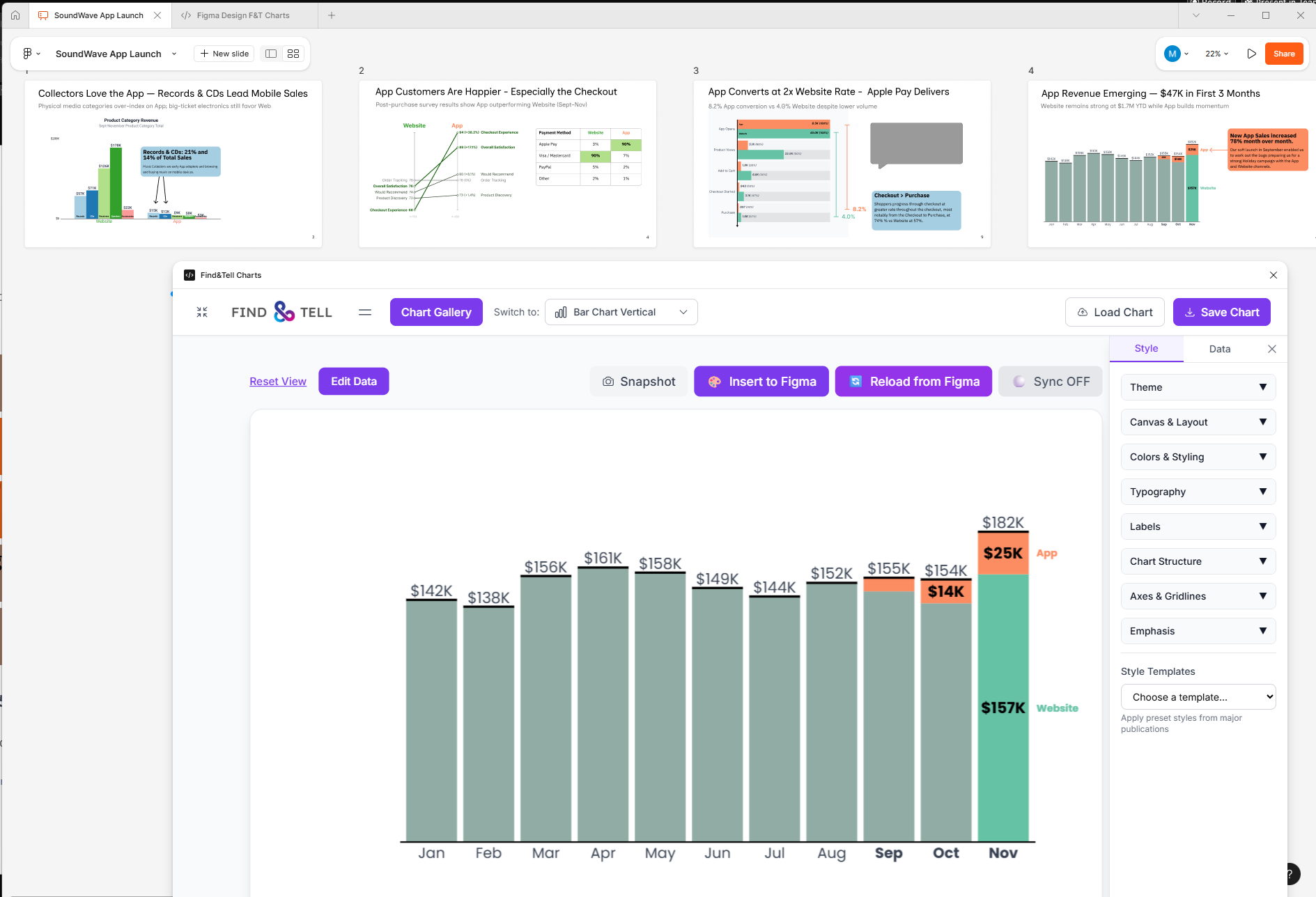The width and height of the screenshot is (1316, 897).
Task: Open a new tab with plus icon
Action: coord(332,15)
